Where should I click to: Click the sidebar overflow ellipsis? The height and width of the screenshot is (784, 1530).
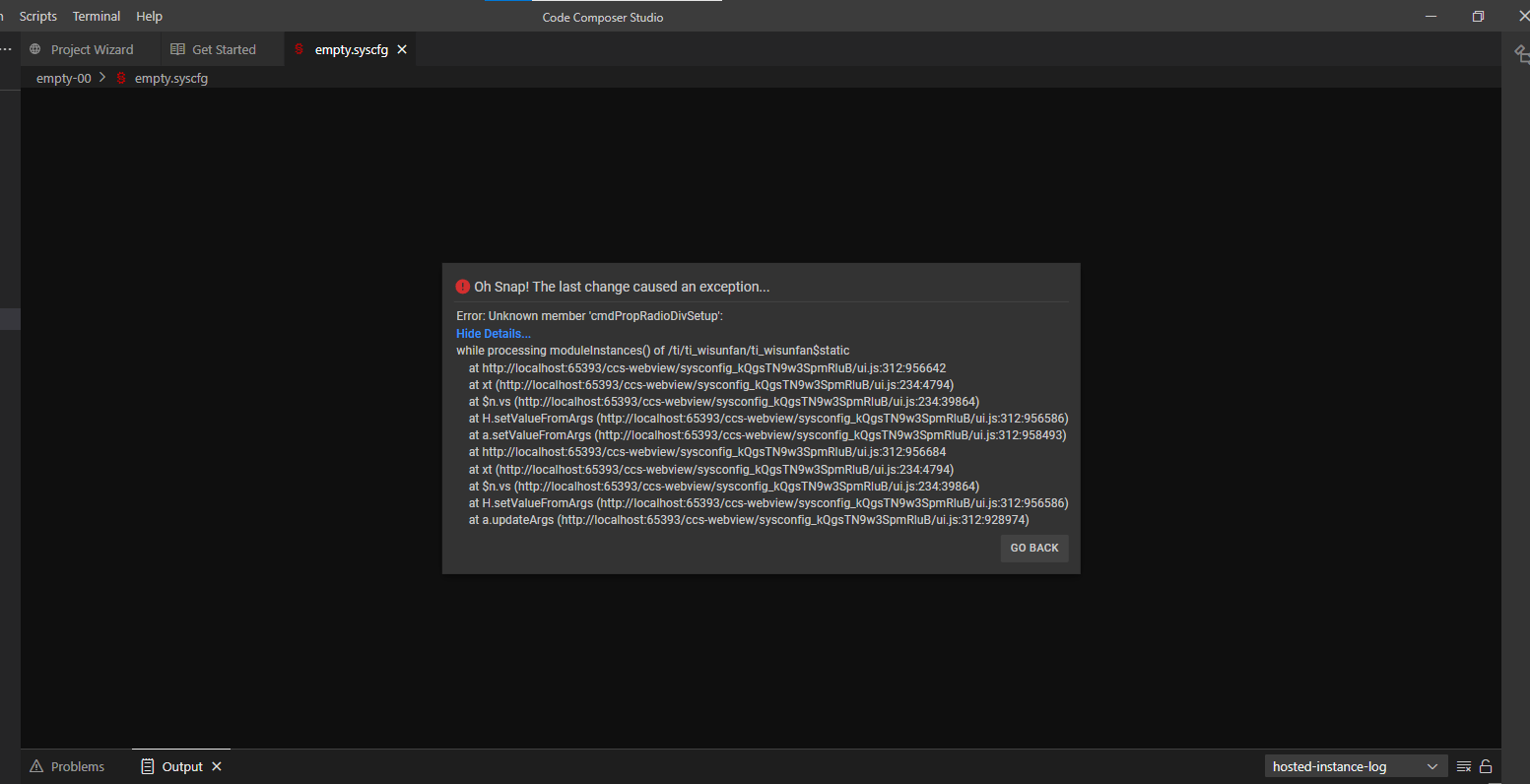coord(6,49)
